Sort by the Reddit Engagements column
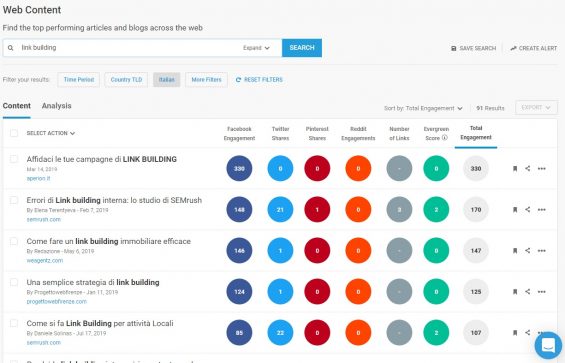Image resolution: width=565 pixels, height=363 pixels. pyautogui.click(x=358, y=133)
